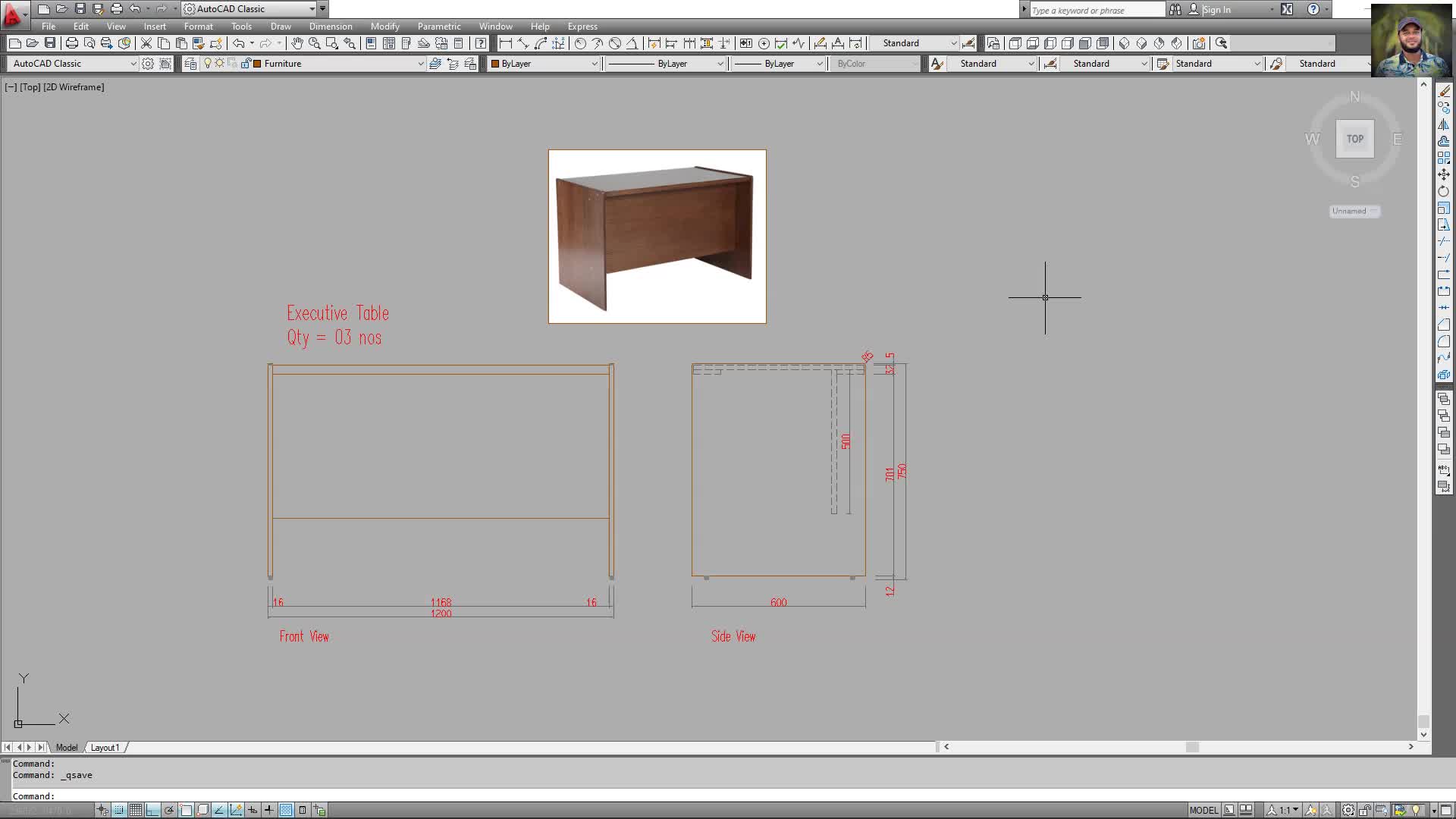
Task: Open the Dimension menu
Action: [x=330, y=27]
